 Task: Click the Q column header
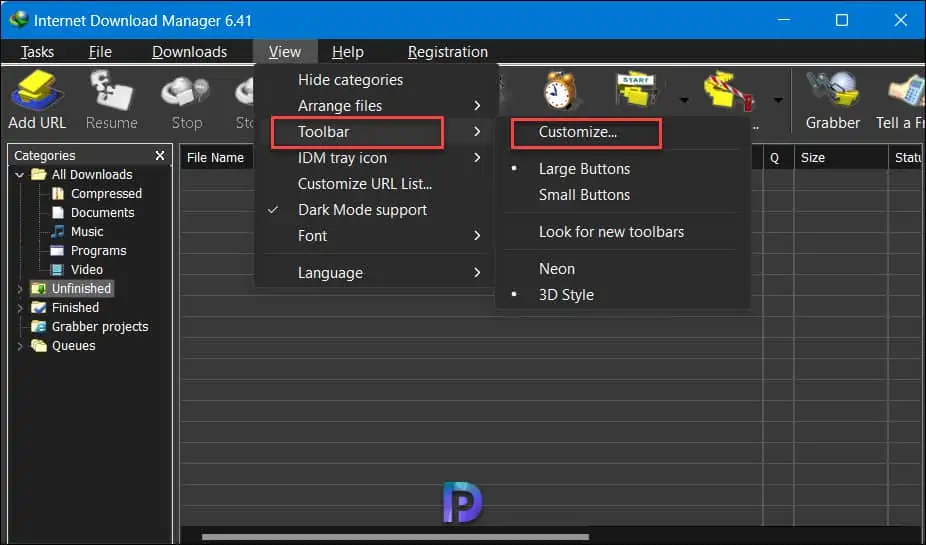(777, 158)
